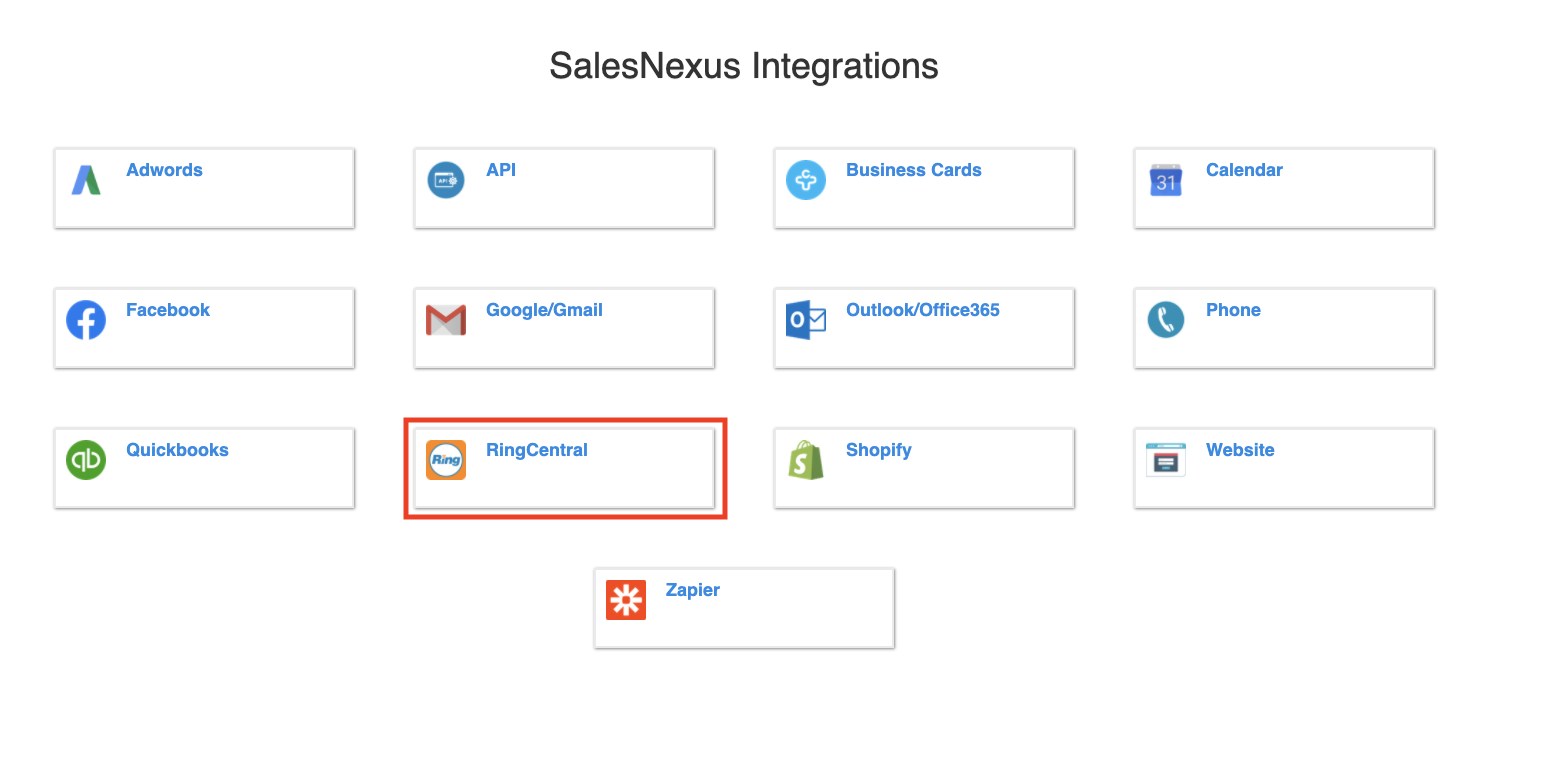Follow the Outlook/Office365 text link
Image resolution: width=1548 pixels, height=770 pixels.
click(922, 310)
